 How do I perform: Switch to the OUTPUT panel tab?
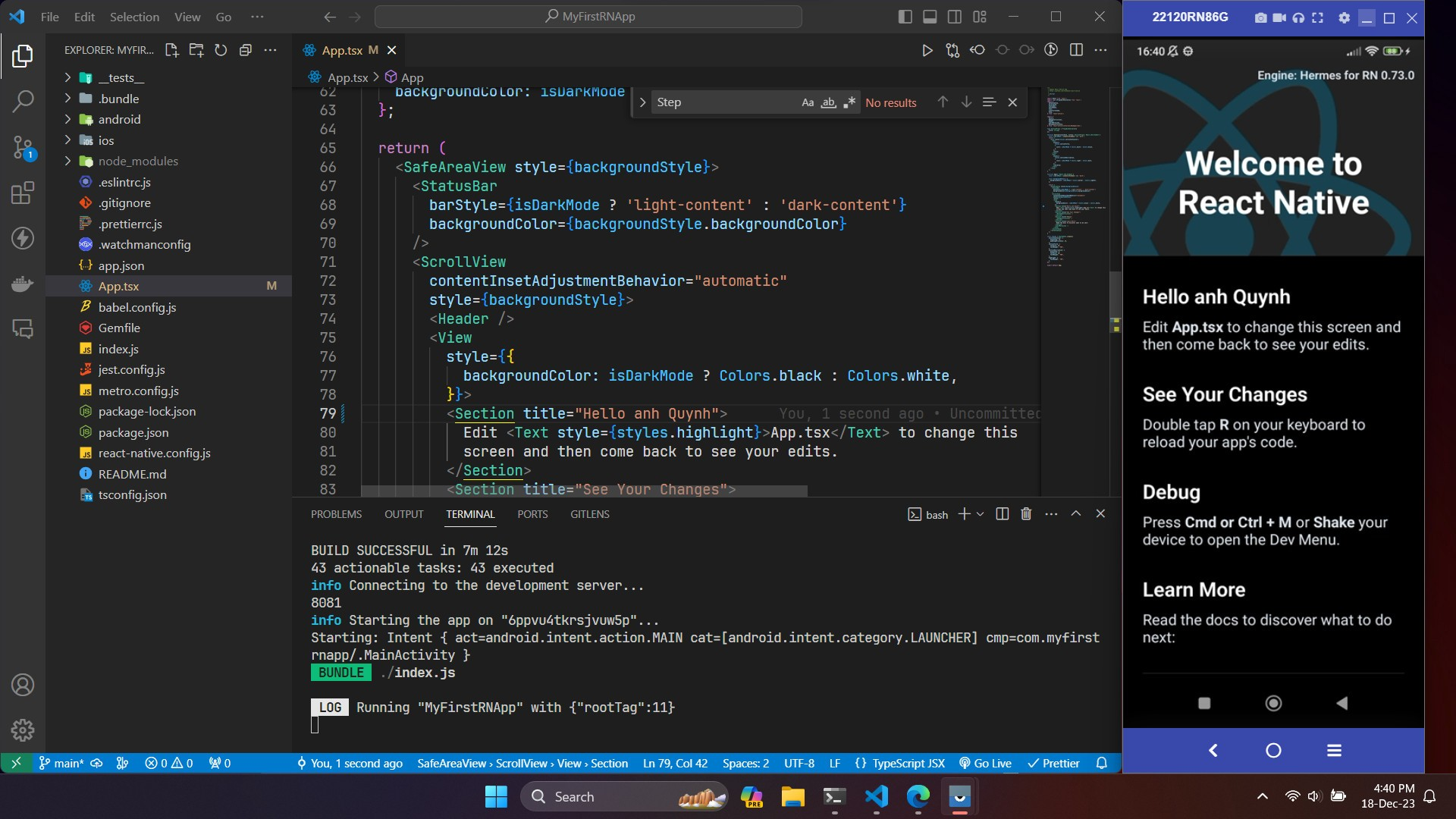[x=403, y=514]
